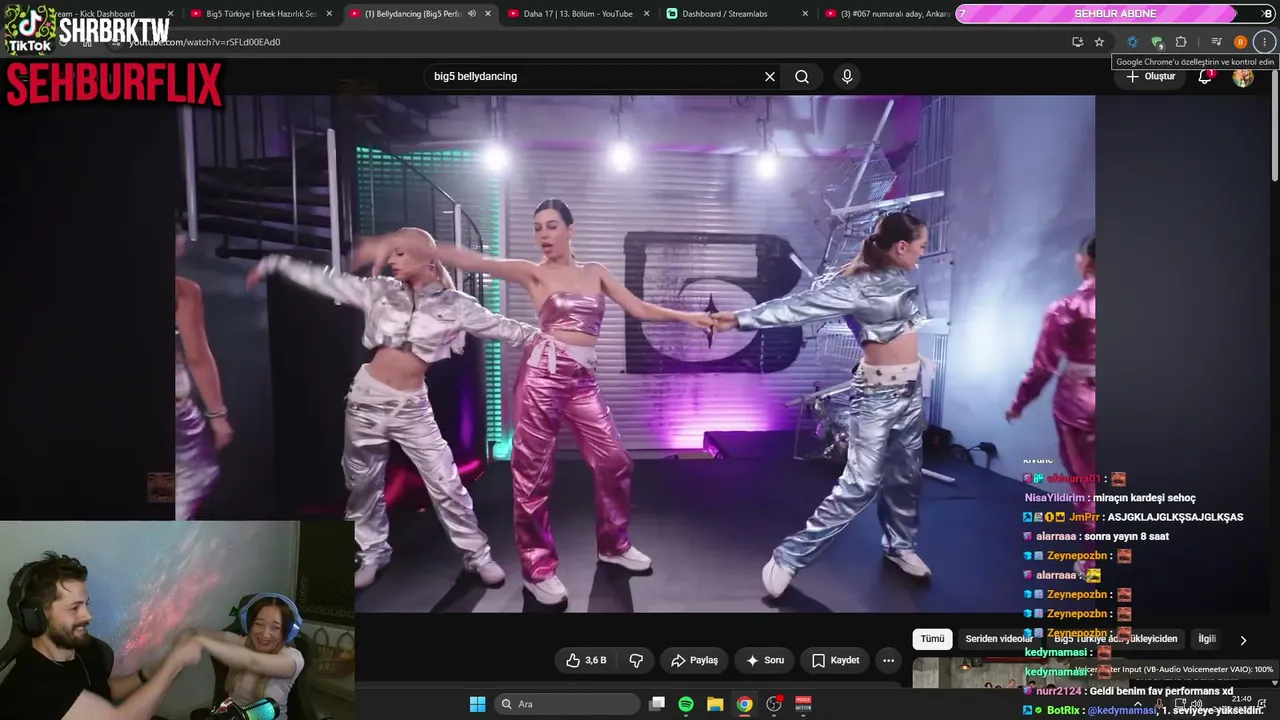This screenshot has height=720, width=1280.
Task: Open the Windows Start menu
Action: pyautogui.click(x=477, y=704)
